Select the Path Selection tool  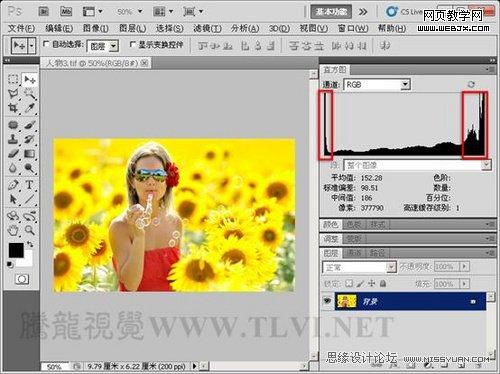pos(13,199)
